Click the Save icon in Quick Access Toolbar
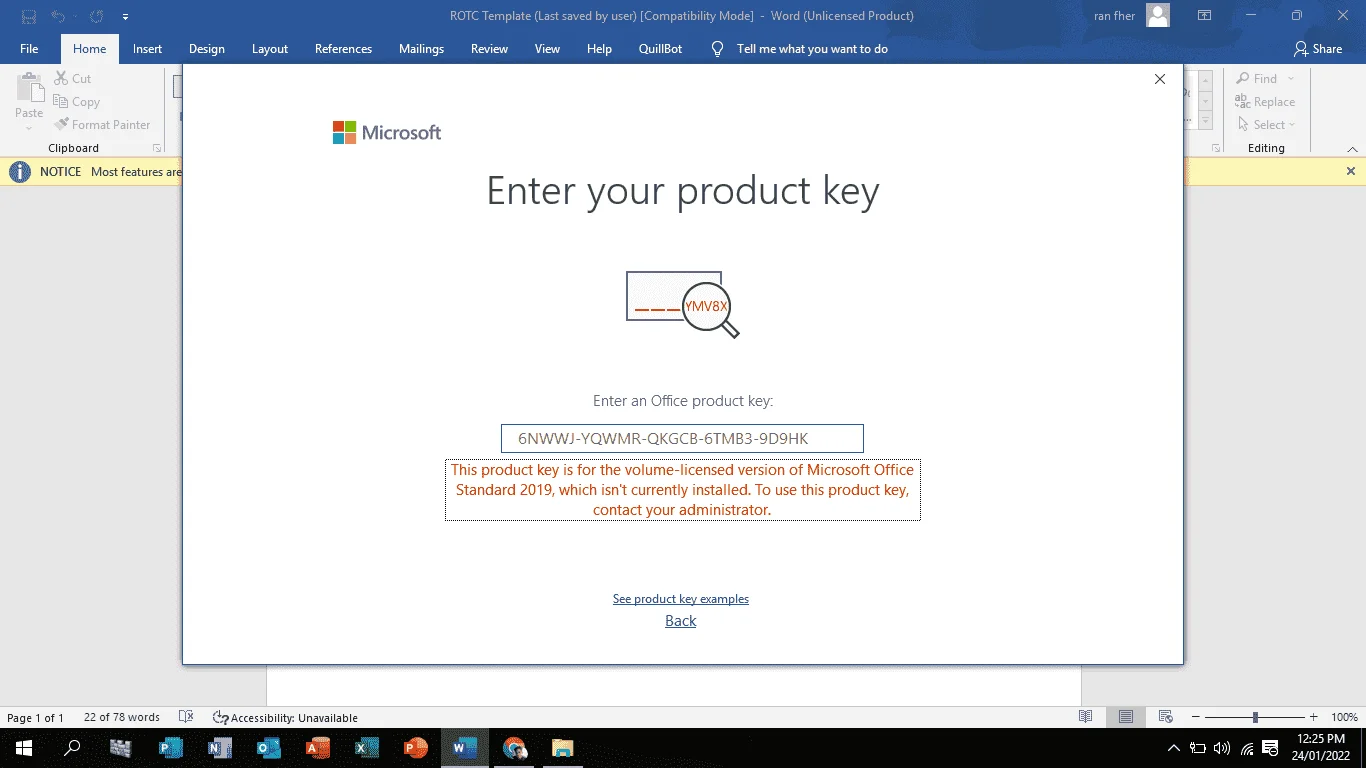The width and height of the screenshot is (1366, 768). pyautogui.click(x=29, y=16)
